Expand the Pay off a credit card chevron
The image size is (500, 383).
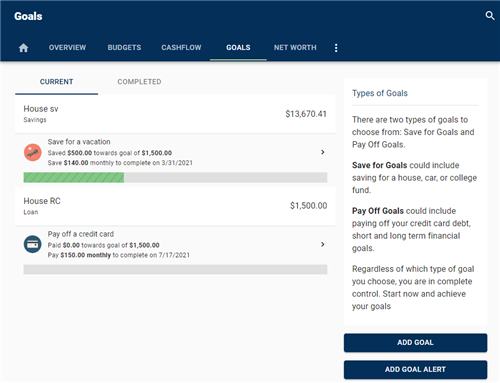(322, 244)
